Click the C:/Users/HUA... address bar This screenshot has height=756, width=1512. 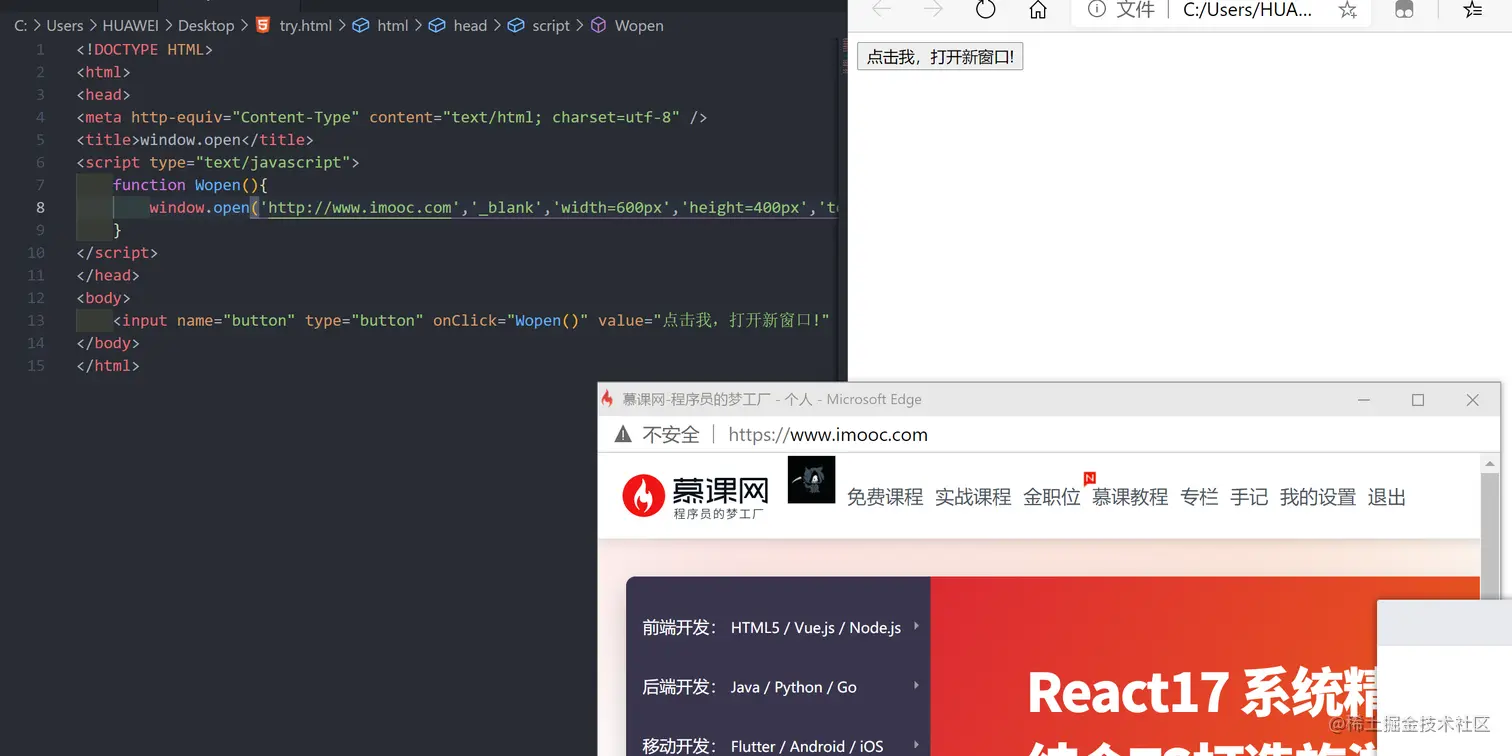point(1247,10)
